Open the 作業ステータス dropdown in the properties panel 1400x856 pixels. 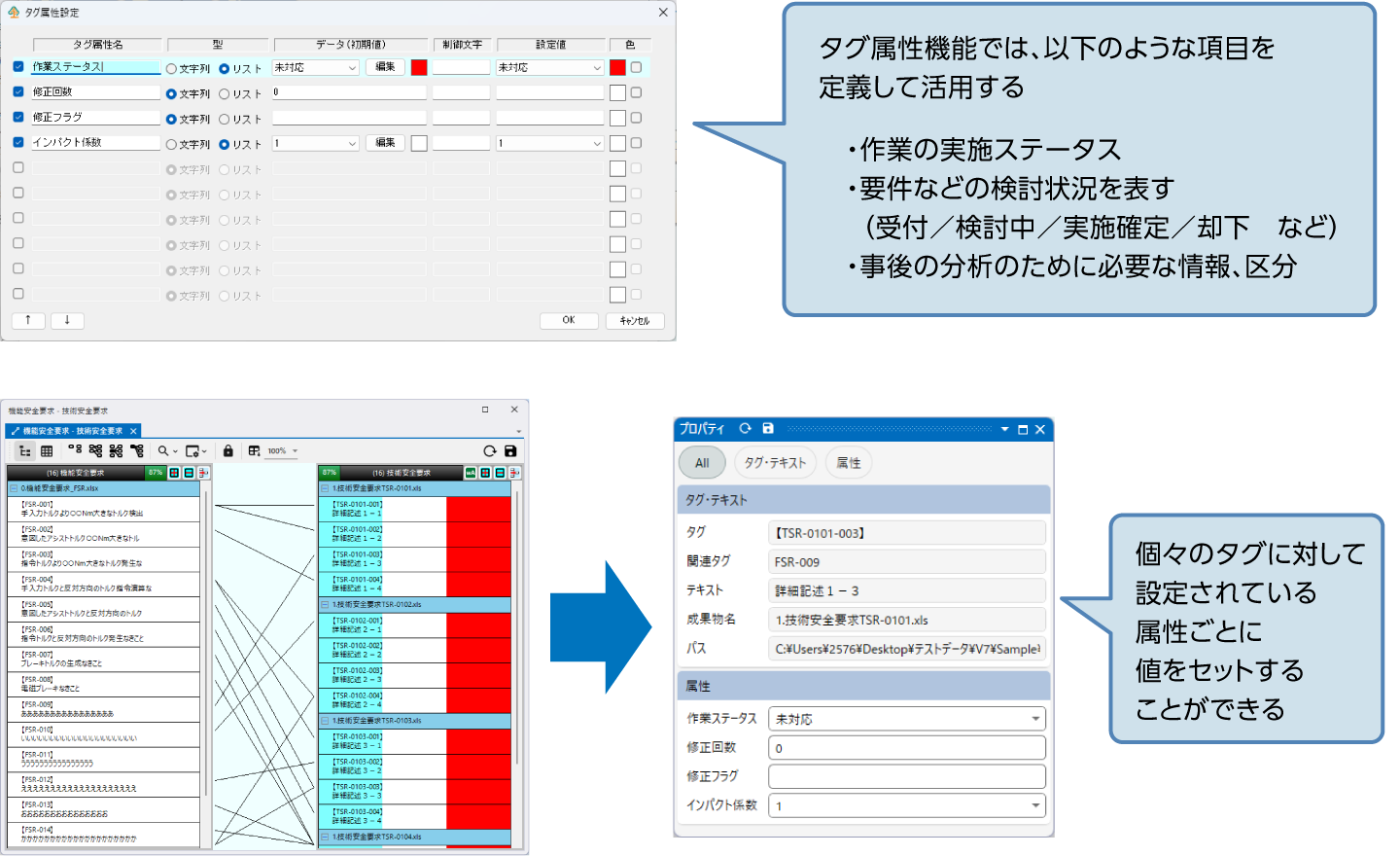[x=1035, y=720]
